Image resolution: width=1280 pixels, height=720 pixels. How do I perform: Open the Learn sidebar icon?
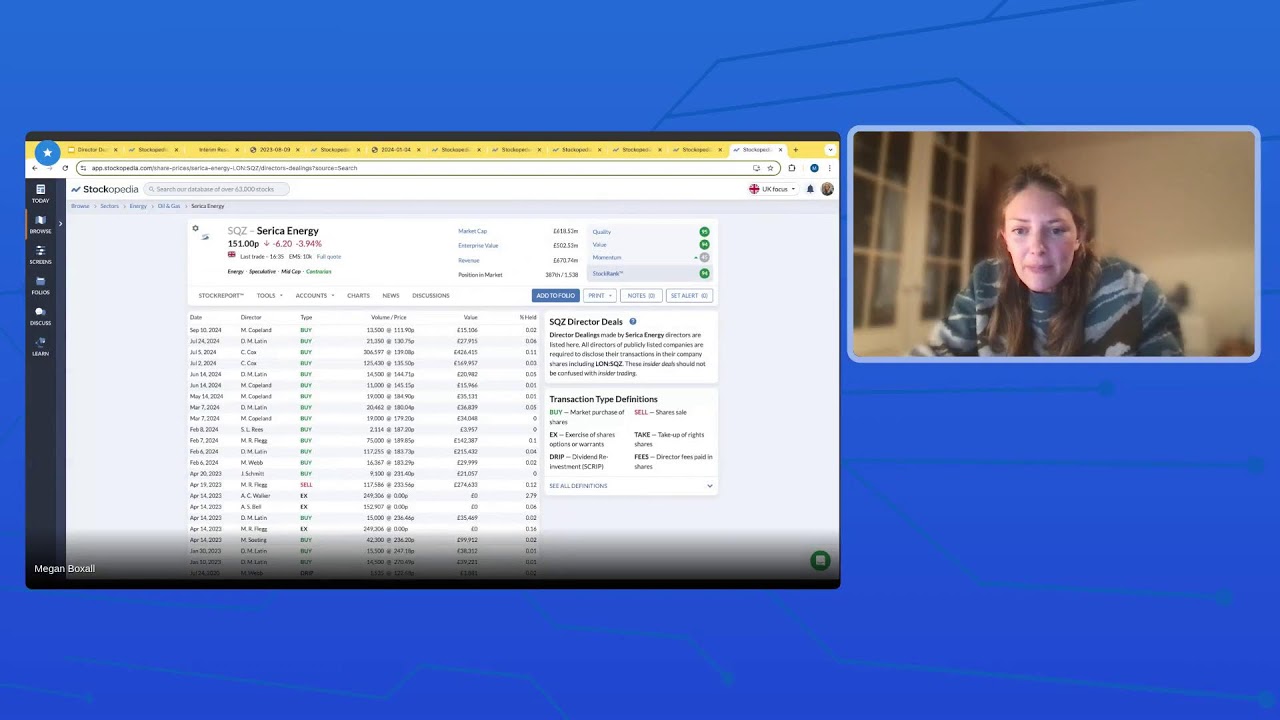pyautogui.click(x=40, y=347)
